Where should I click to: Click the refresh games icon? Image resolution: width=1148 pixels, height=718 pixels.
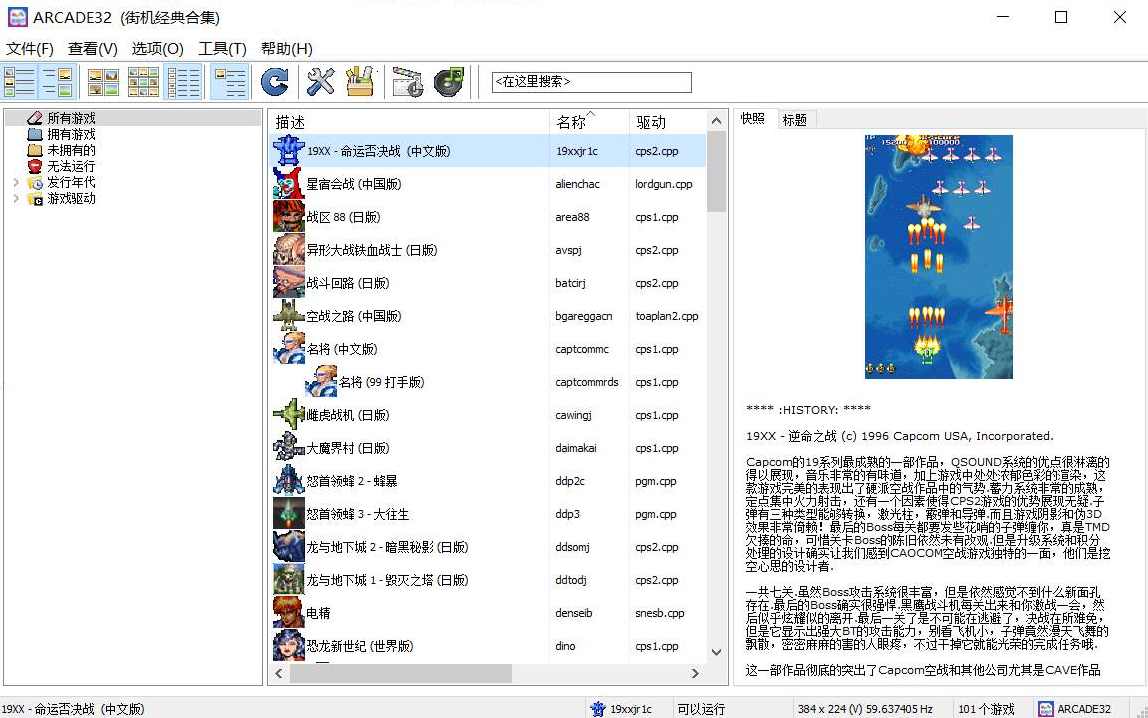[x=275, y=82]
